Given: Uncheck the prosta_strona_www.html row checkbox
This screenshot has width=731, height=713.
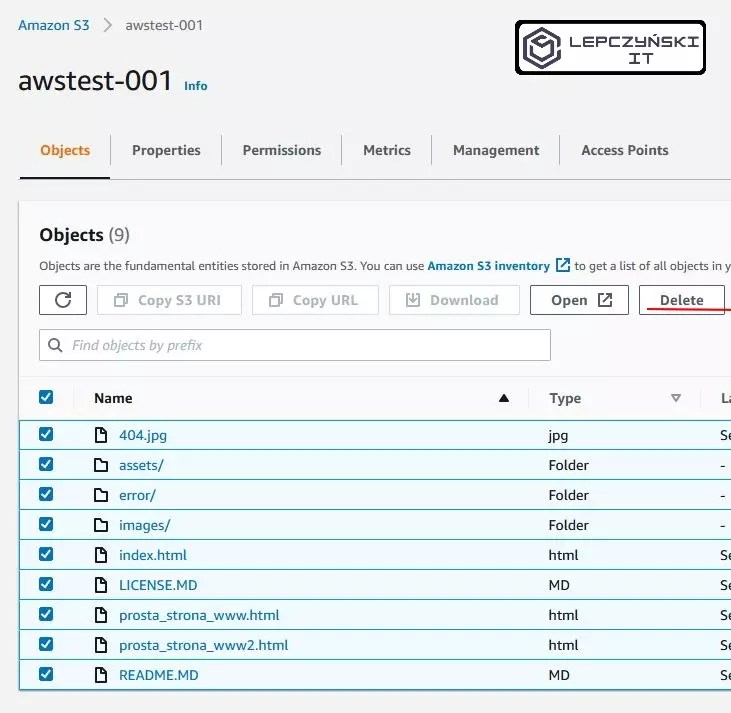Looking at the screenshot, I should point(46,614).
